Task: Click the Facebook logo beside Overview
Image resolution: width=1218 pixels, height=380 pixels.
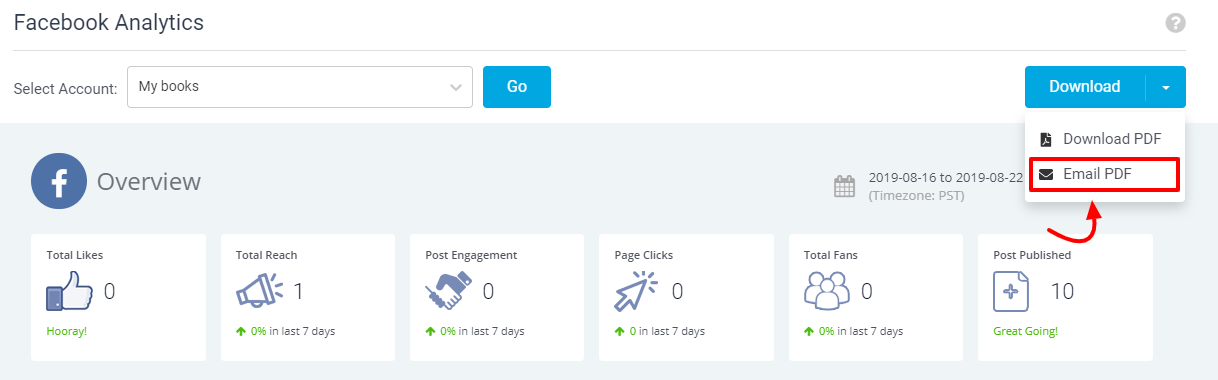Action: pyautogui.click(x=59, y=181)
